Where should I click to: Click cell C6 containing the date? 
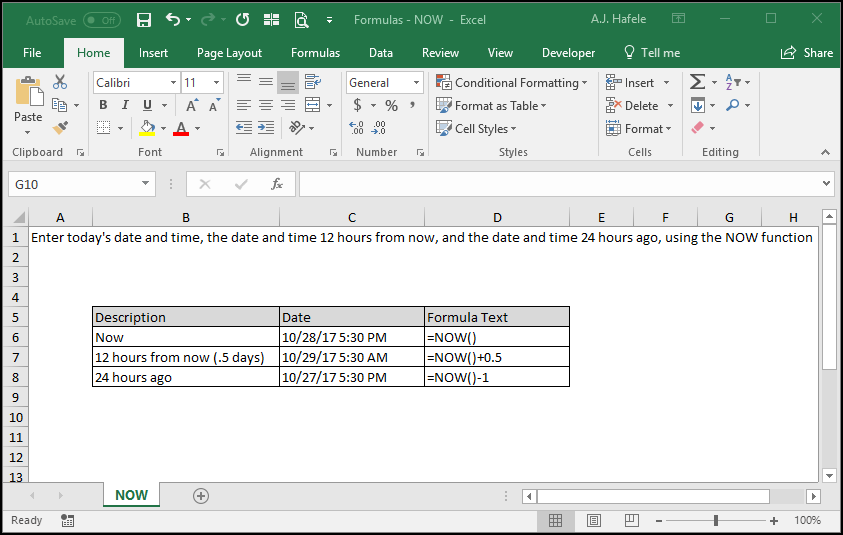coord(352,337)
